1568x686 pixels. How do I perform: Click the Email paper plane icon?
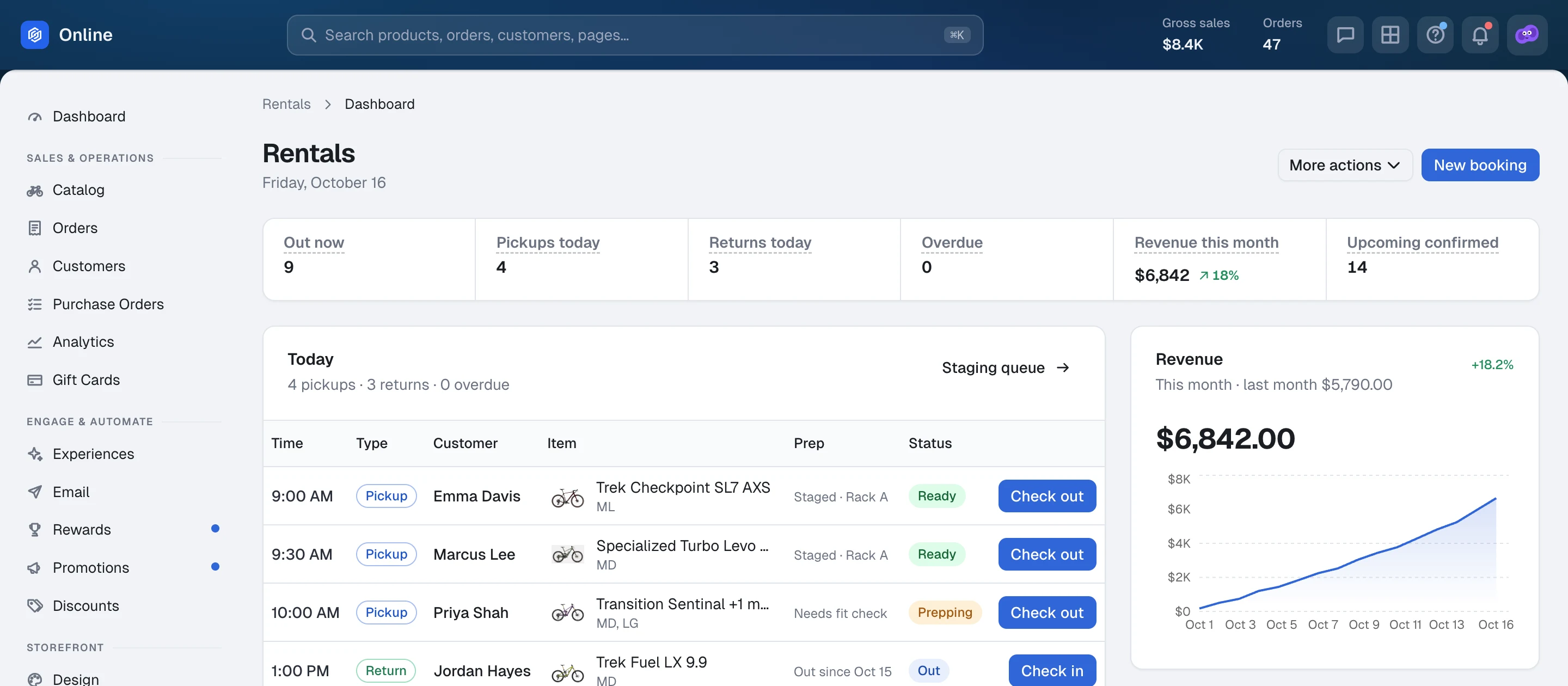(x=35, y=492)
